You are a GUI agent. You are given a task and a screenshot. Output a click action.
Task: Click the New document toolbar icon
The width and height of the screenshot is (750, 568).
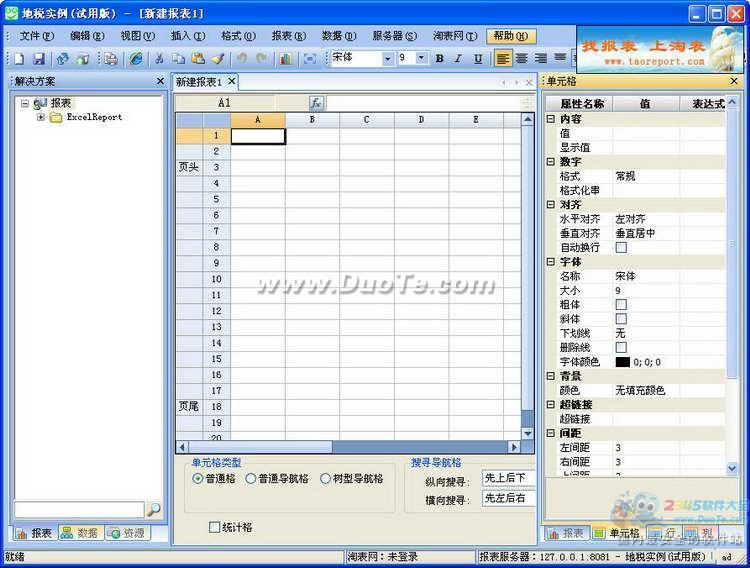[19, 59]
